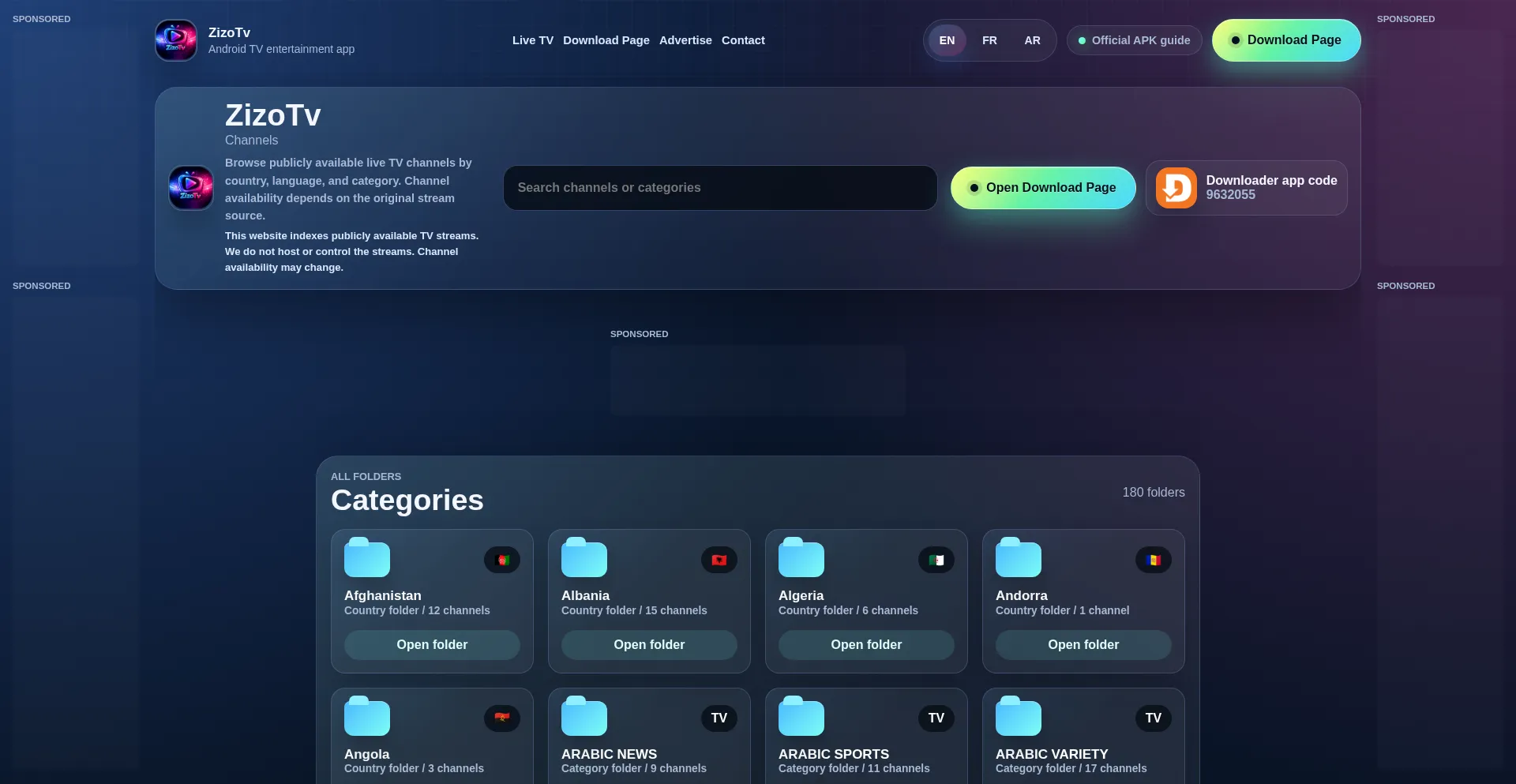Click the '180 folders' count text
Image resolution: width=1516 pixels, height=784 pixels.
tap(1154, 492)
